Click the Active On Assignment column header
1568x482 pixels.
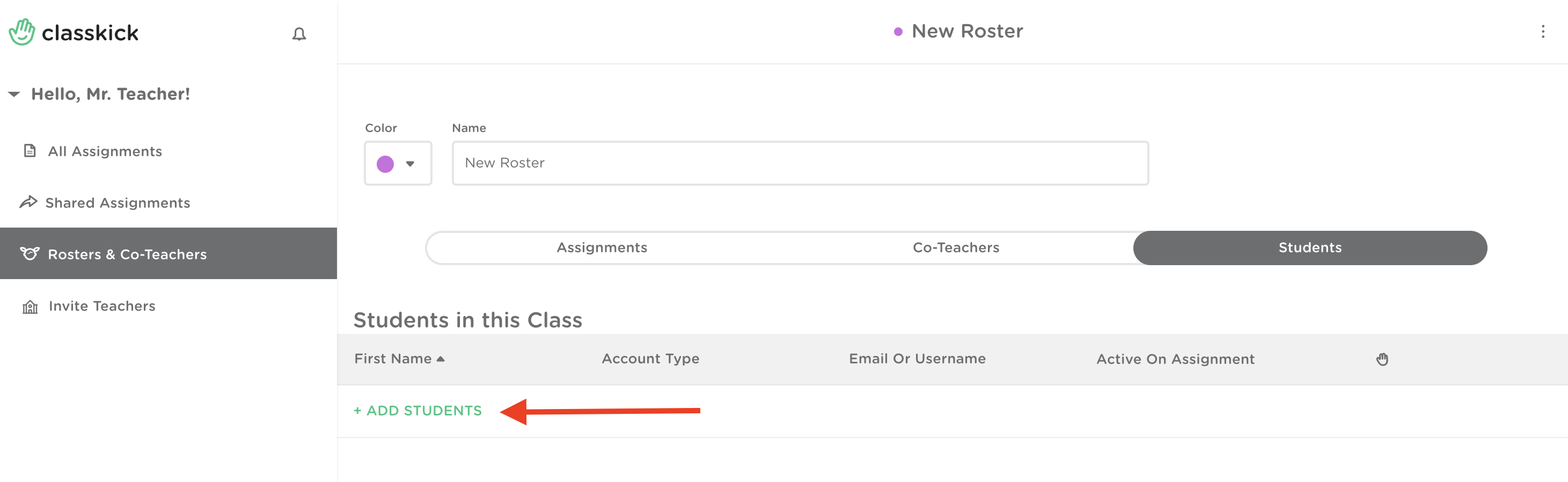[x=1175, y=359]
